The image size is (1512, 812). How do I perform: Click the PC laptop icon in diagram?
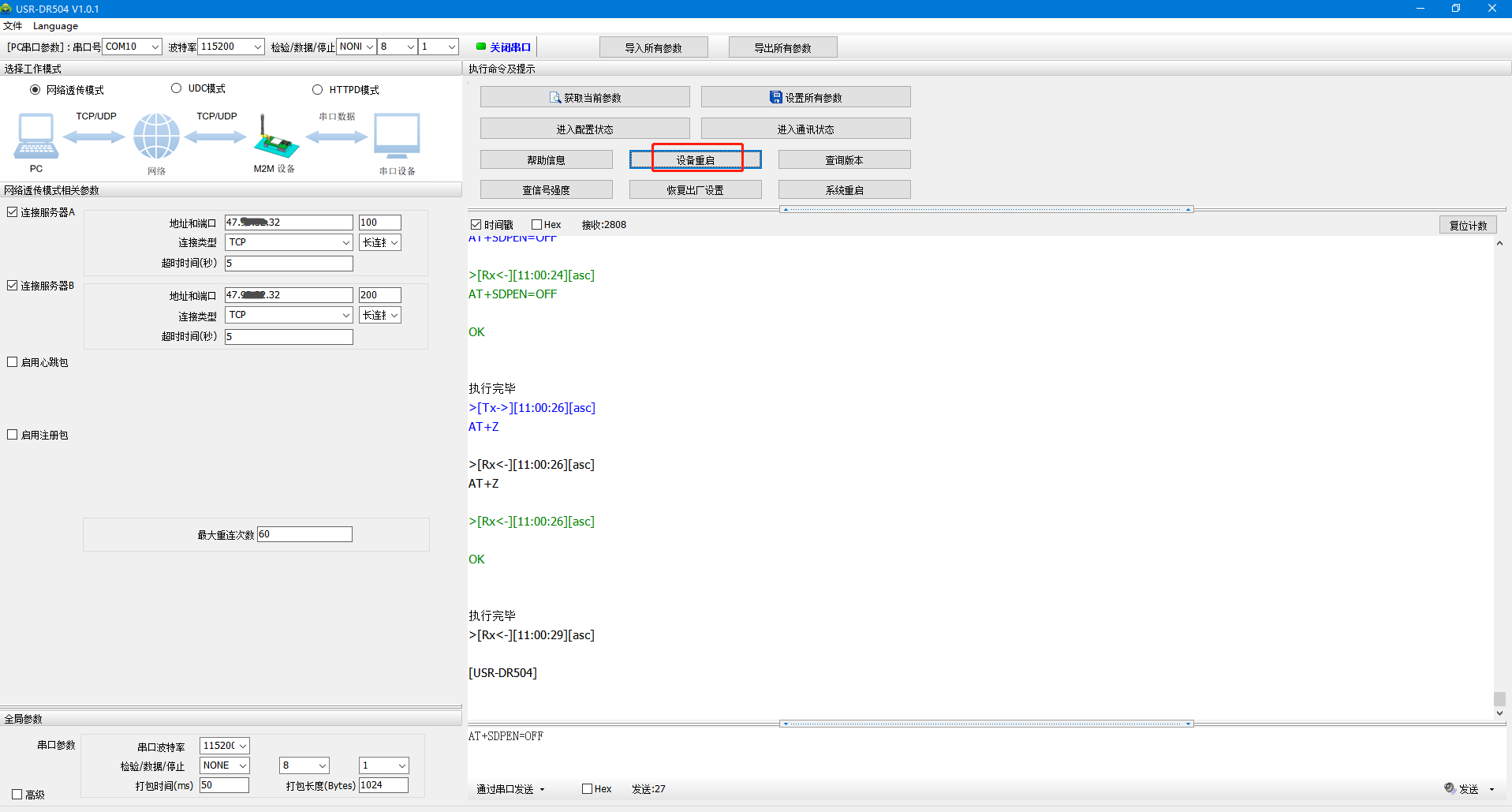click(36, 136)
